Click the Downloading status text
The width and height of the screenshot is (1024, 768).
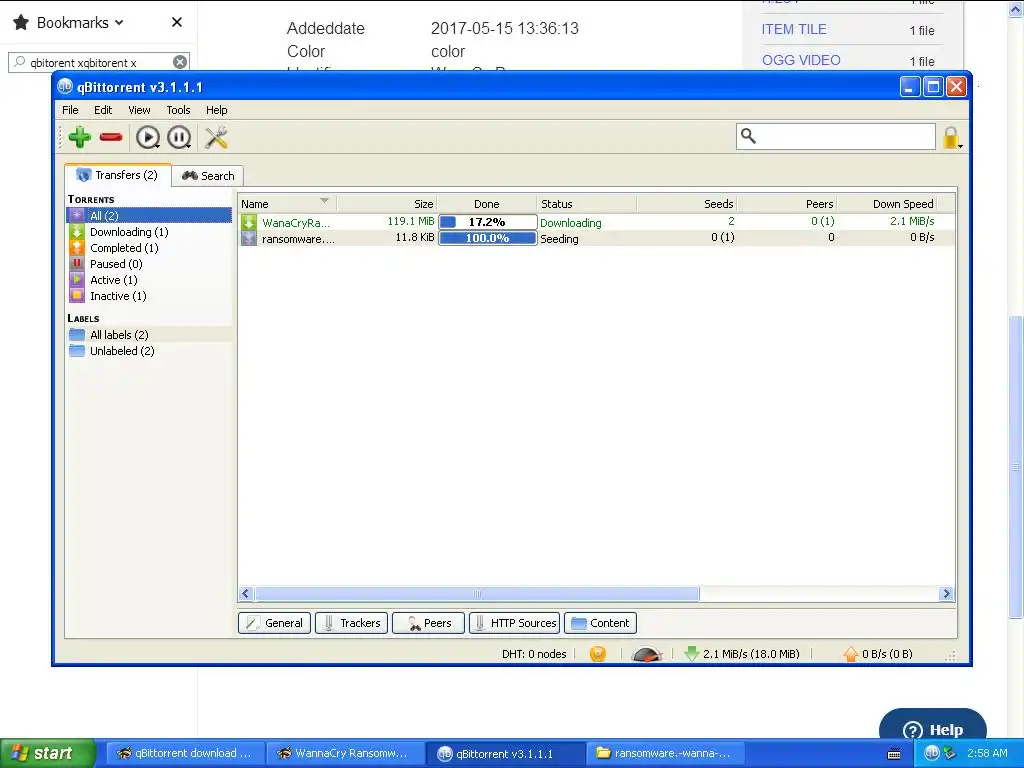(571, 223)
